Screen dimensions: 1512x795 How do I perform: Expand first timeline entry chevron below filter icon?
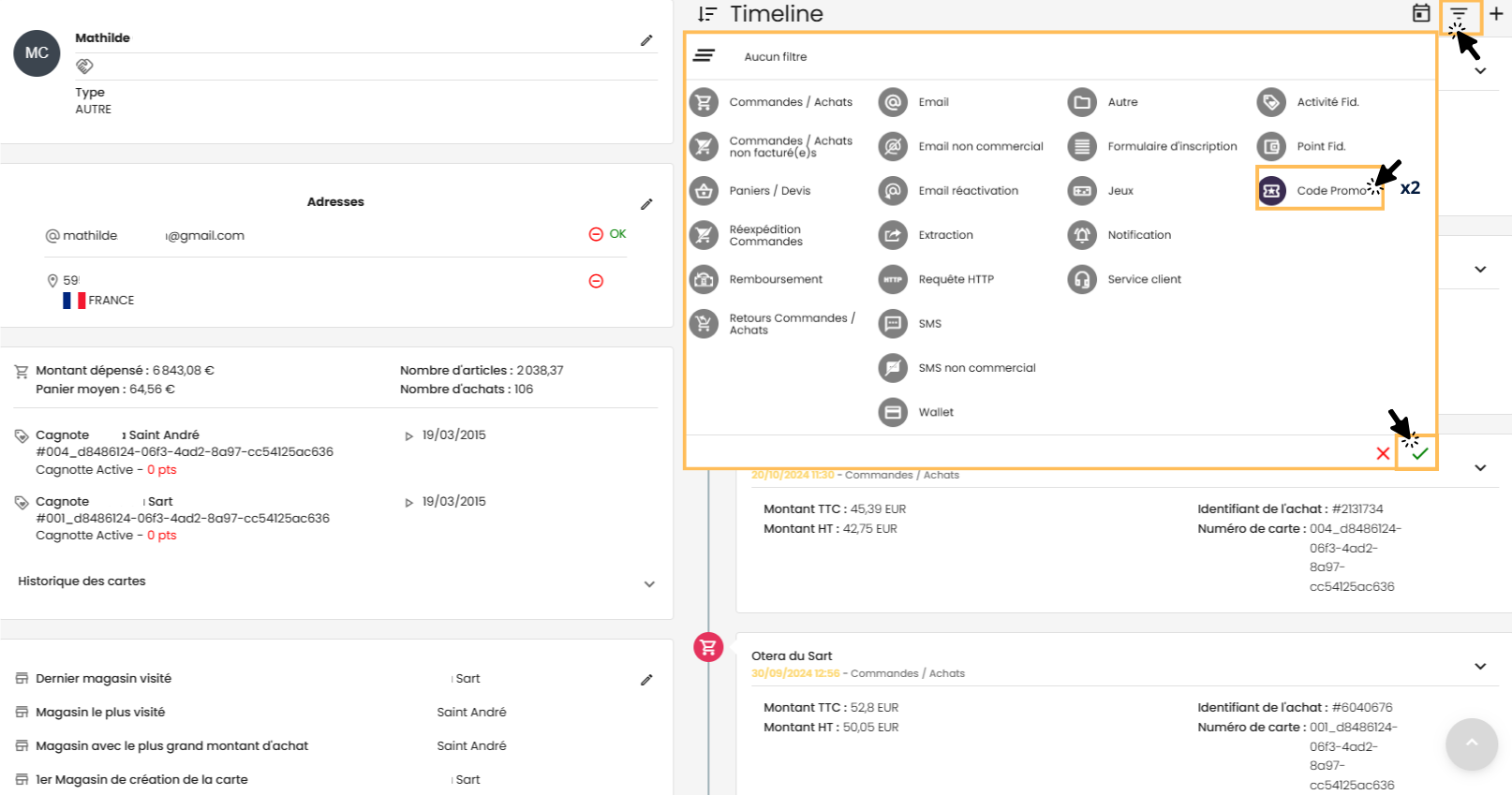tap(1480, 71)
